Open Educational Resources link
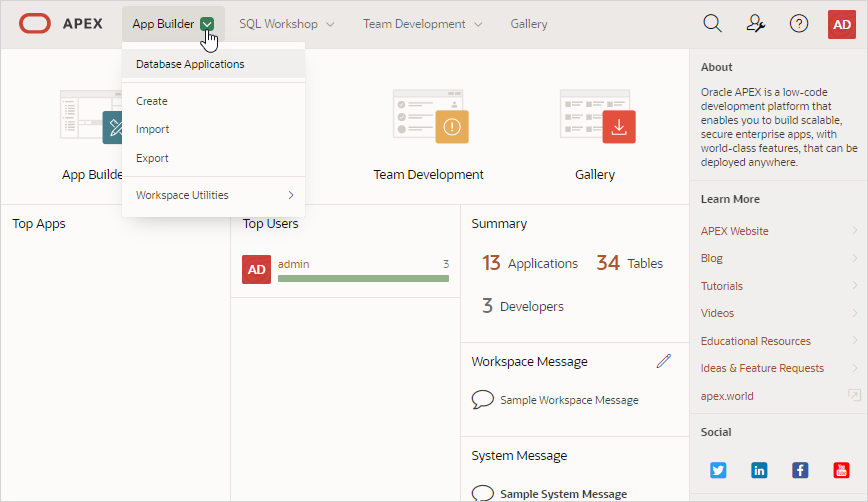 [x=755, y=341]
